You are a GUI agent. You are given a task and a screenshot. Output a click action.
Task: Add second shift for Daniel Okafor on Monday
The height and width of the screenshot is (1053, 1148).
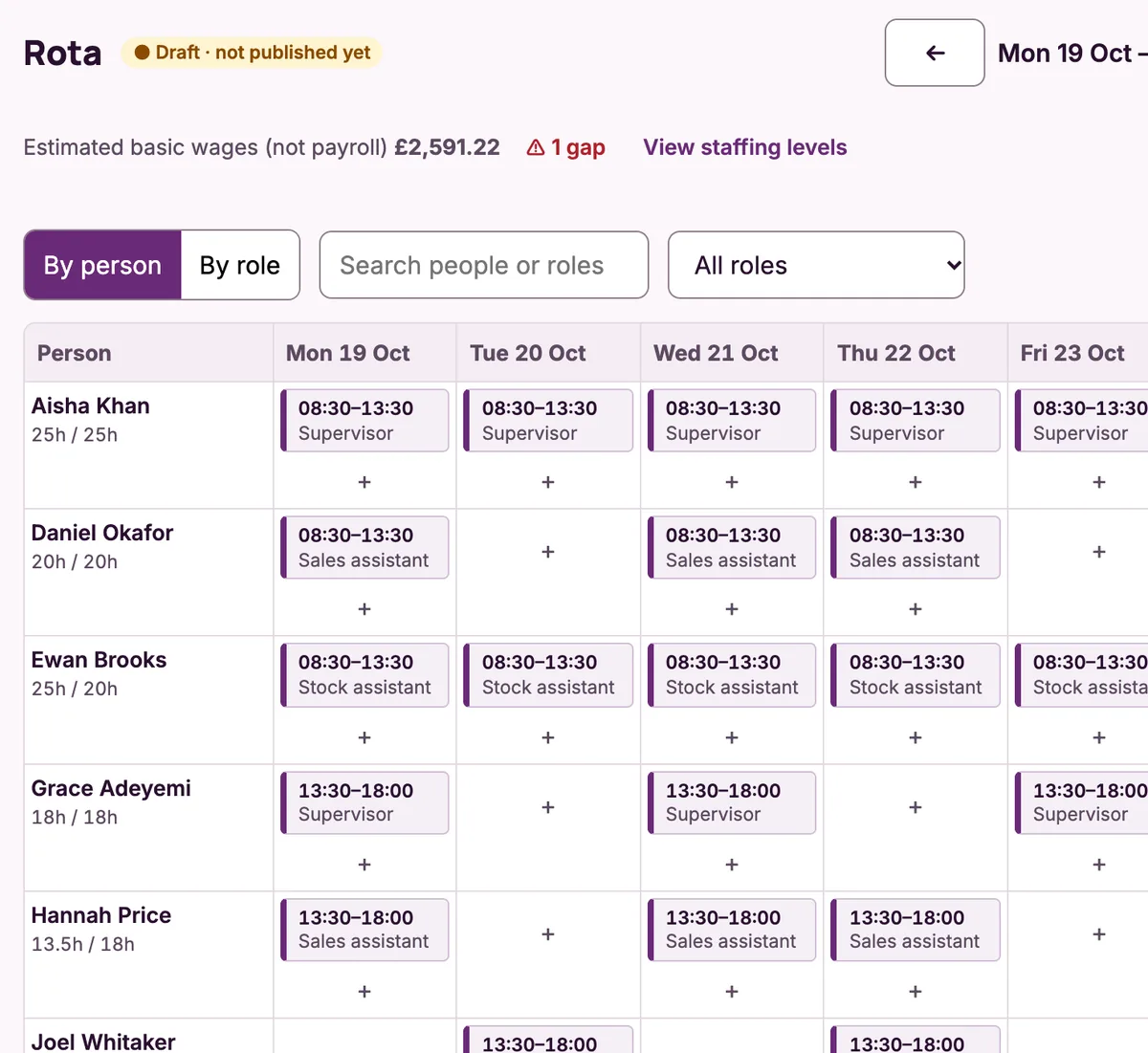pos(364,609)
